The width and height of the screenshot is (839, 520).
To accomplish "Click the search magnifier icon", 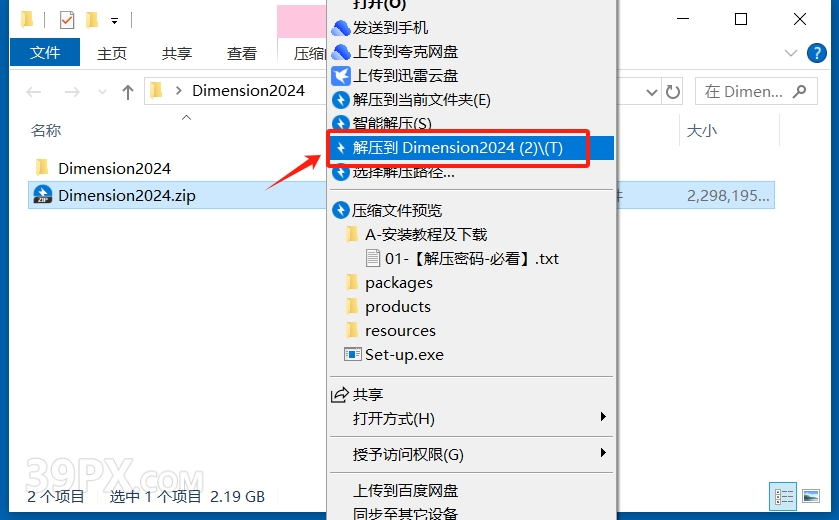I will point(799,91).
